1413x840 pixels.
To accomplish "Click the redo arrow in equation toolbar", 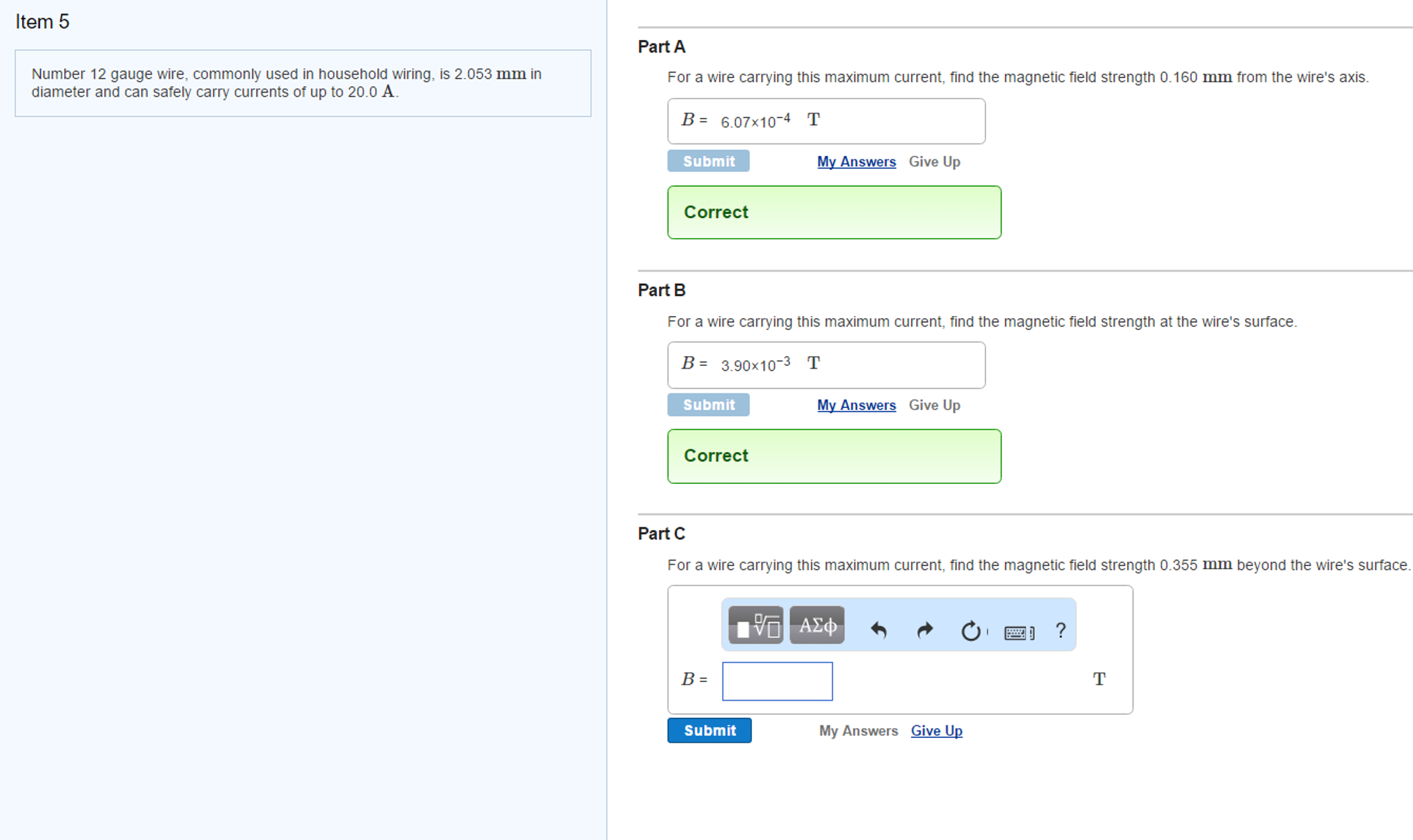I will [924, 629].
